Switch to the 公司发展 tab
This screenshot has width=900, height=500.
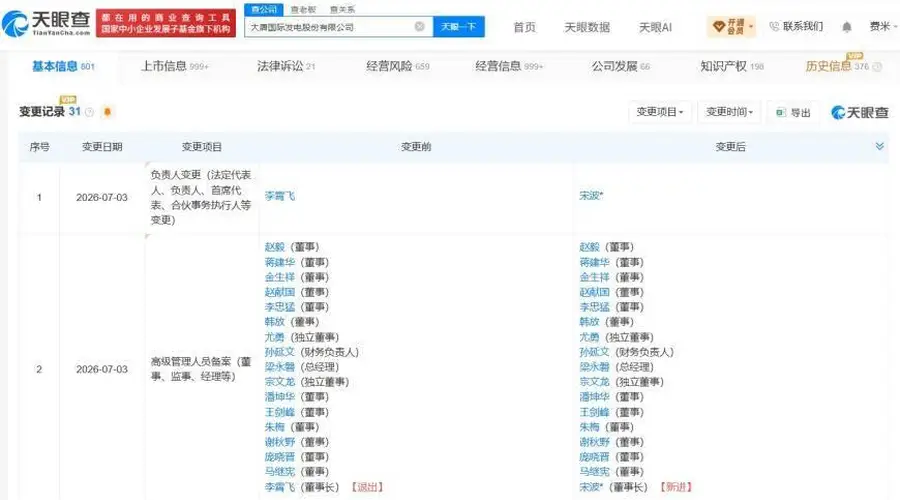[620, 67]
